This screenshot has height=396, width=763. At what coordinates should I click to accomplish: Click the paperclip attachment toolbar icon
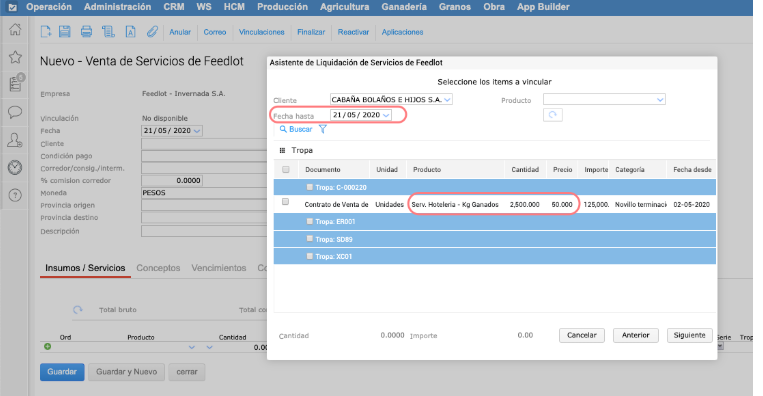[x=152, y=32]
